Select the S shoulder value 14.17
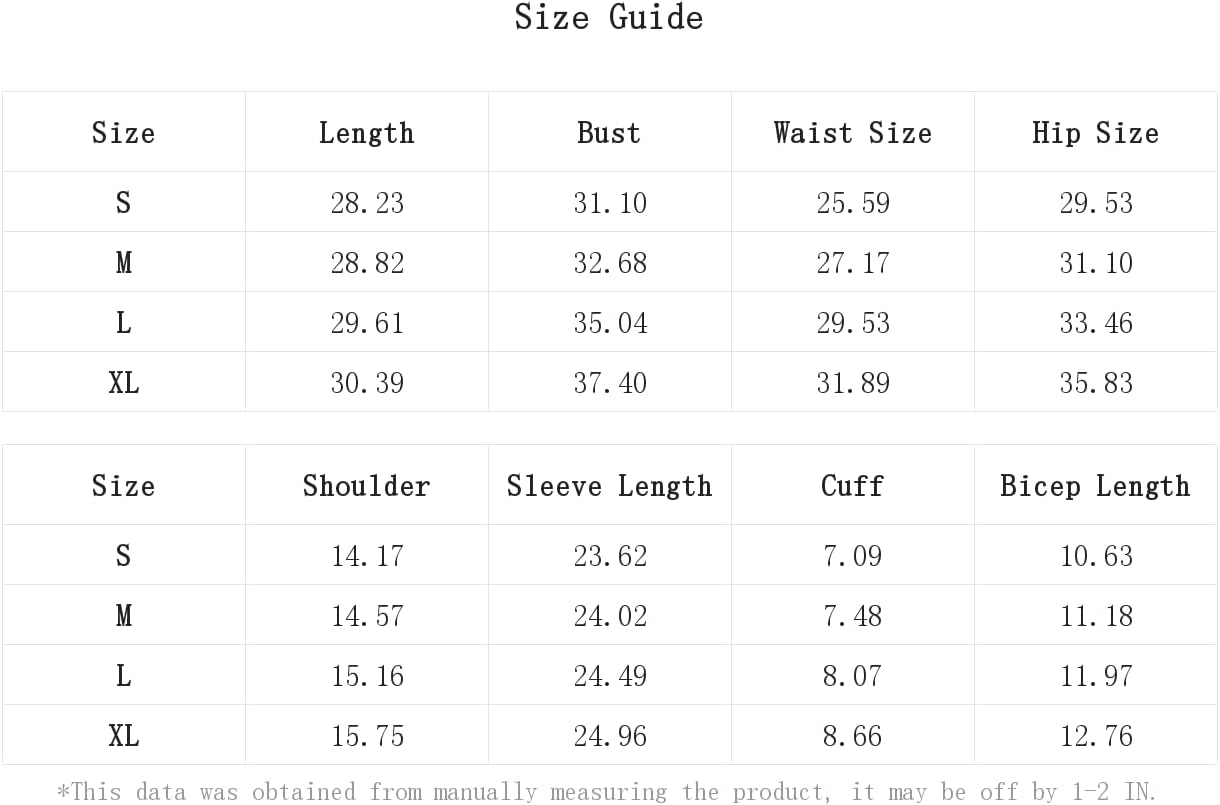This screenshot has width=1220, height=805. [x=367, y=556]
